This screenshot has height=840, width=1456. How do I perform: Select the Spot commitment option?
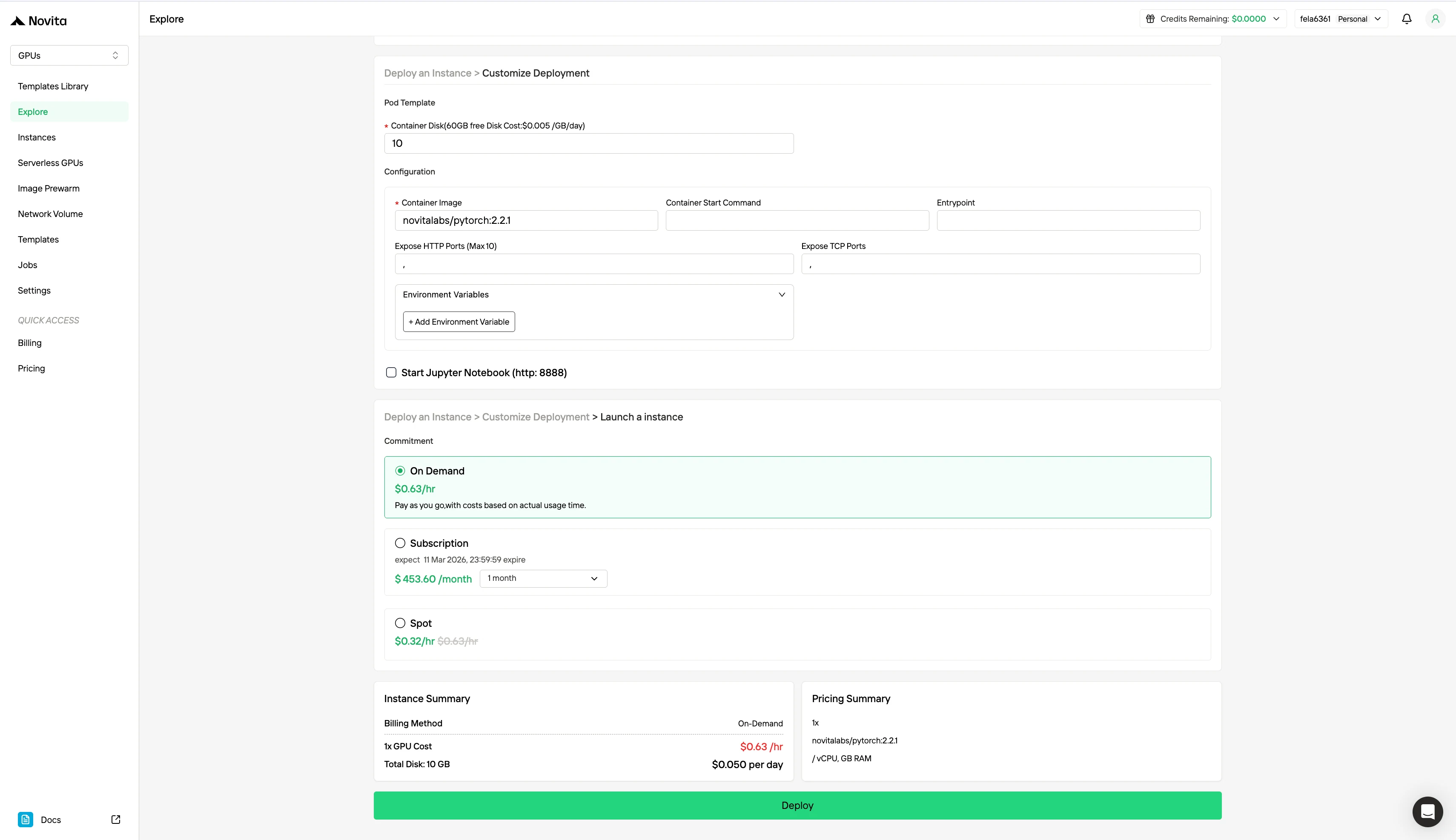[x=400, y=623]
